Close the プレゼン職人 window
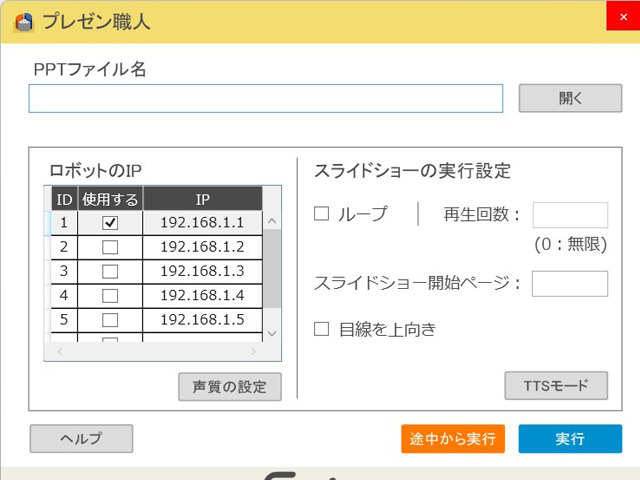Viewport: 640px width, 480px height. click(x=623, y=16)
